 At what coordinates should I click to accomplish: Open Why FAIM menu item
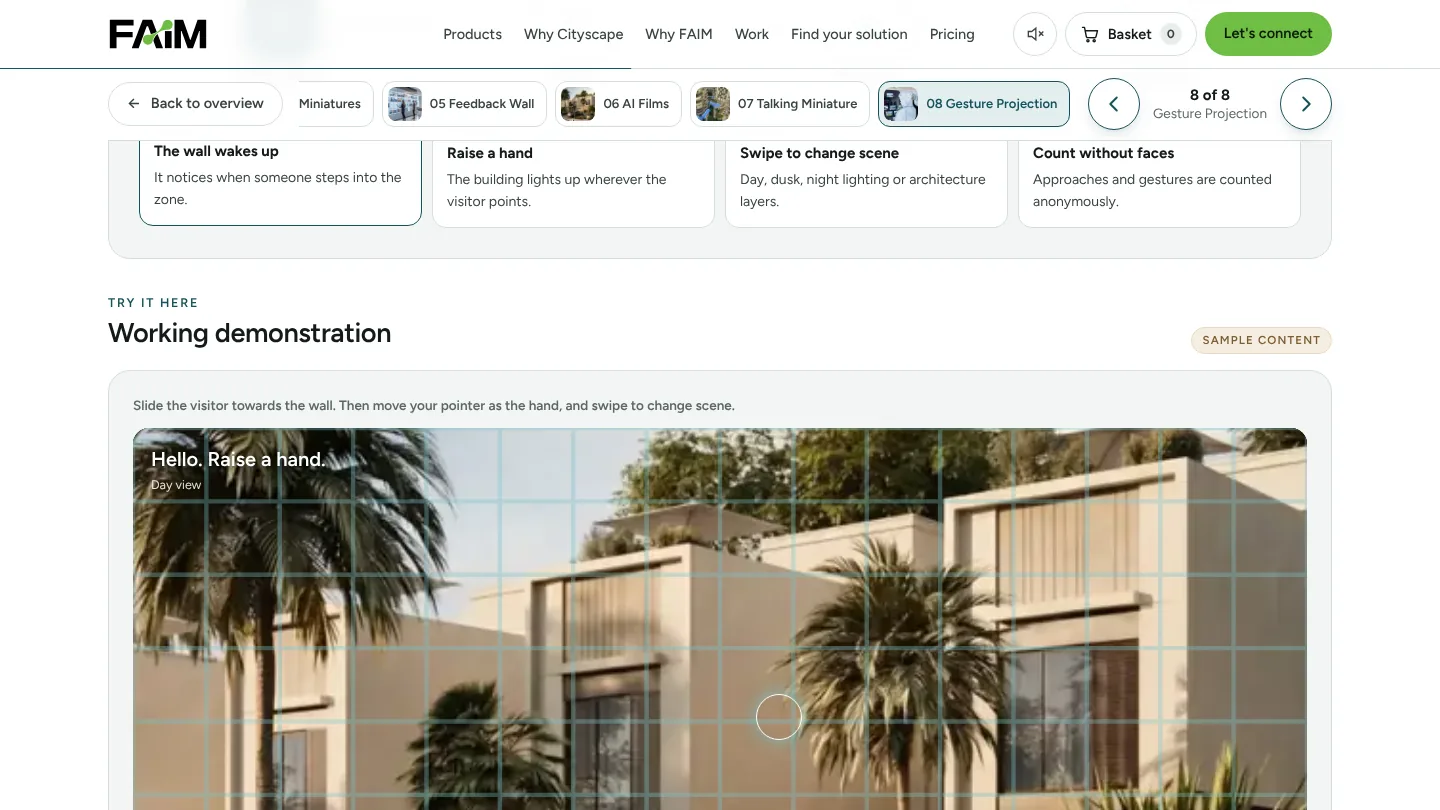click(x=679, y=34)
